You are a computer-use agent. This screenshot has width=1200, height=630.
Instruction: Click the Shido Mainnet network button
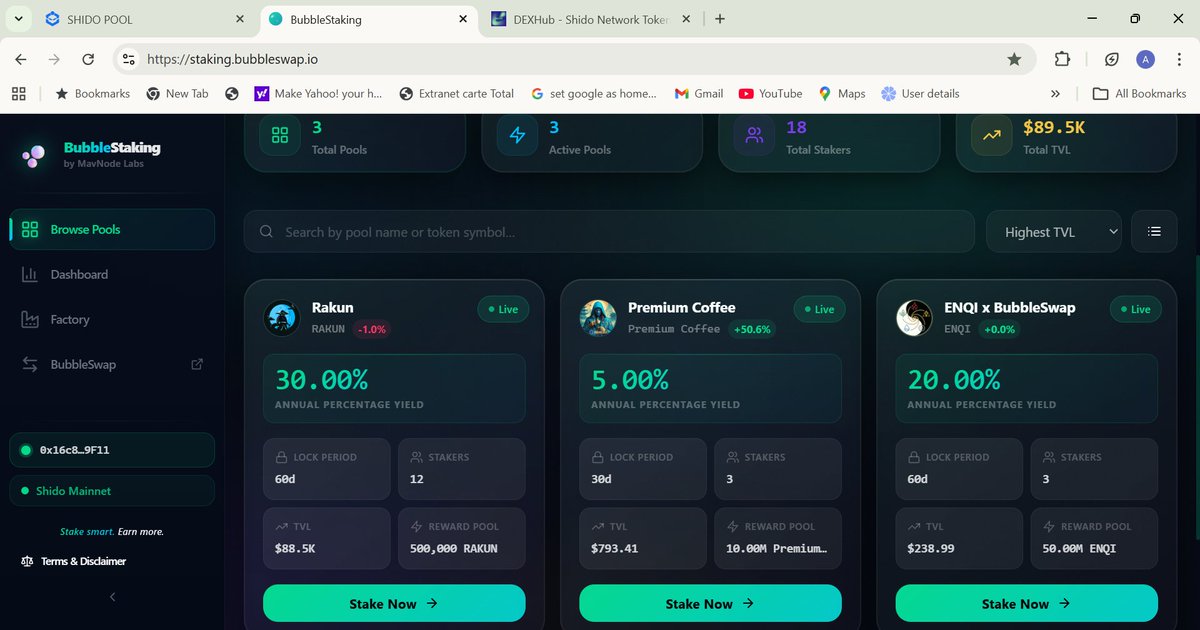(112, 491)
